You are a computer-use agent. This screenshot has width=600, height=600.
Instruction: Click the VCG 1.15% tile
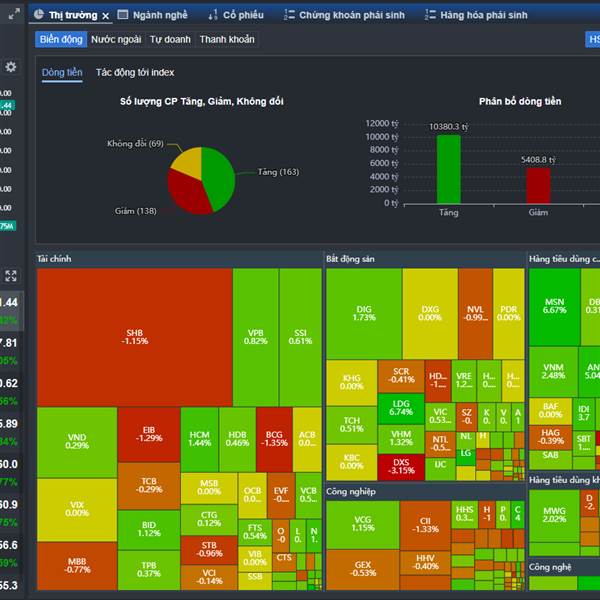click(363, 525)
